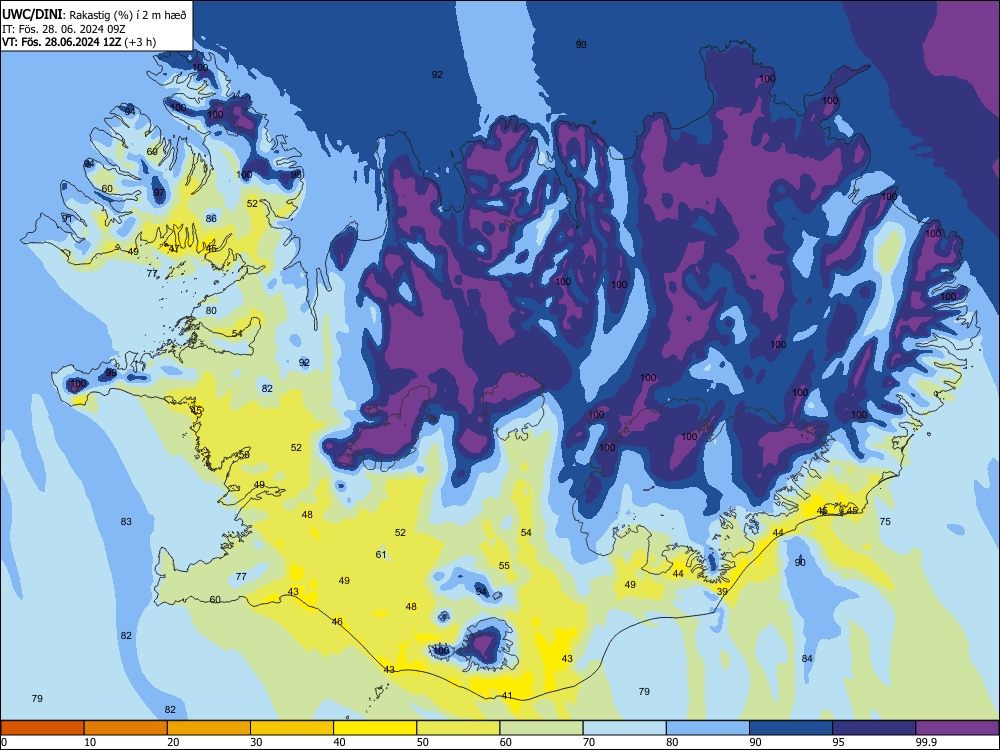Click the pale yellow 50–60 legend swatch
Screen dimensions: 1000x750
pyautogui.click(x=458, y=728)
